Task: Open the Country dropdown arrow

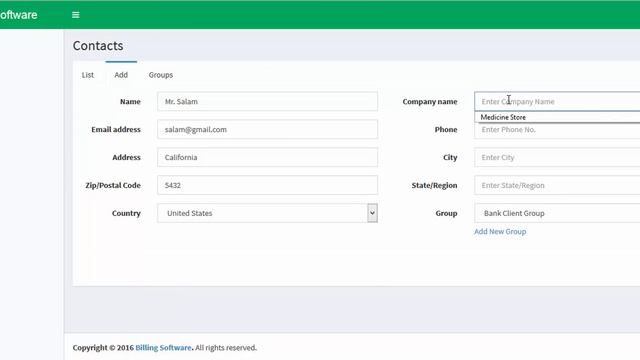Action: pos(372,213)
